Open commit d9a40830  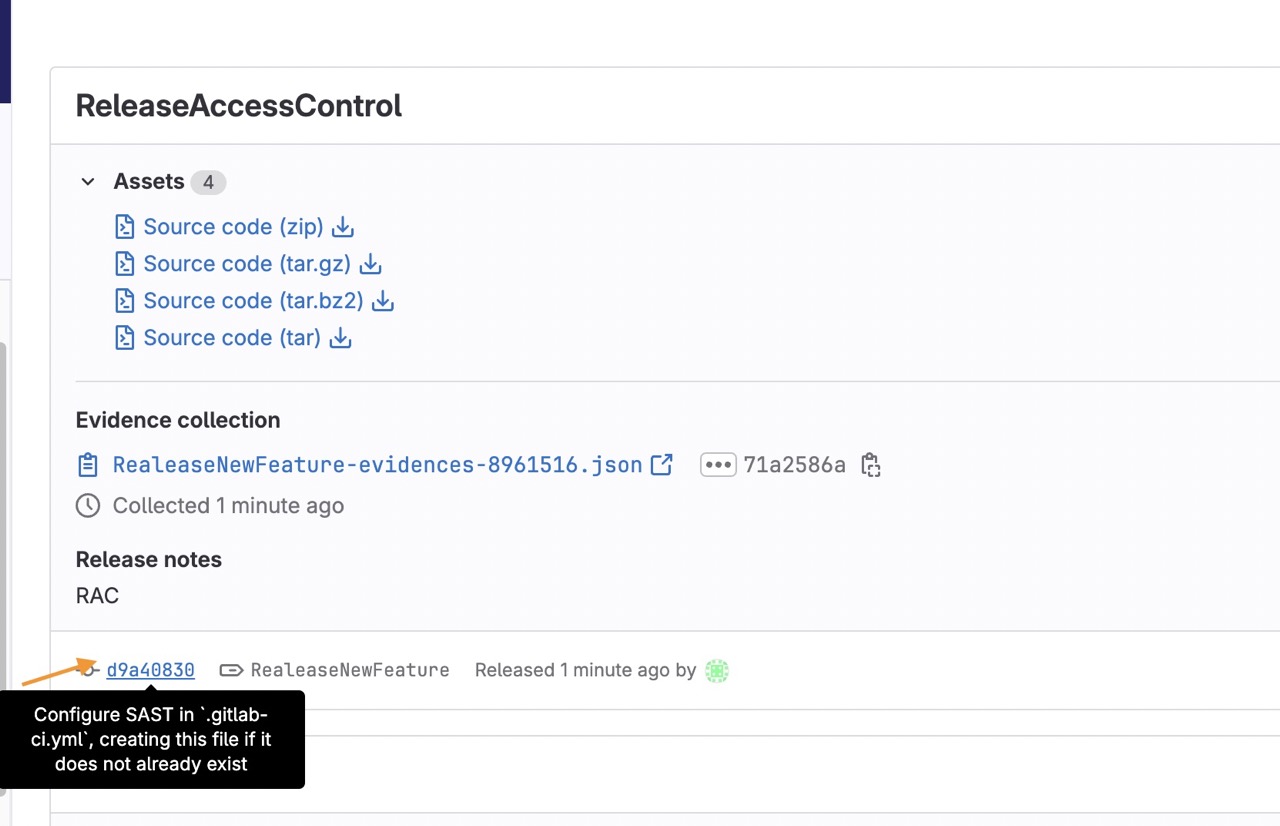[x=151, y=670]
